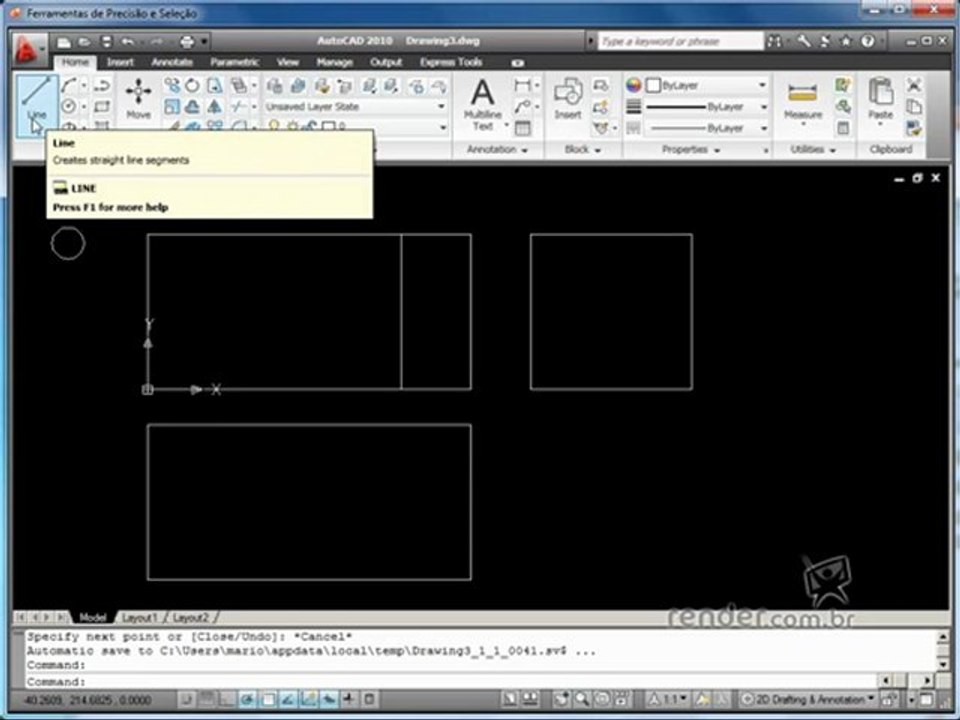Open the Help question mark icon
Screen dimensions: 960x720
pyautogui.click(x=868, y=41)
